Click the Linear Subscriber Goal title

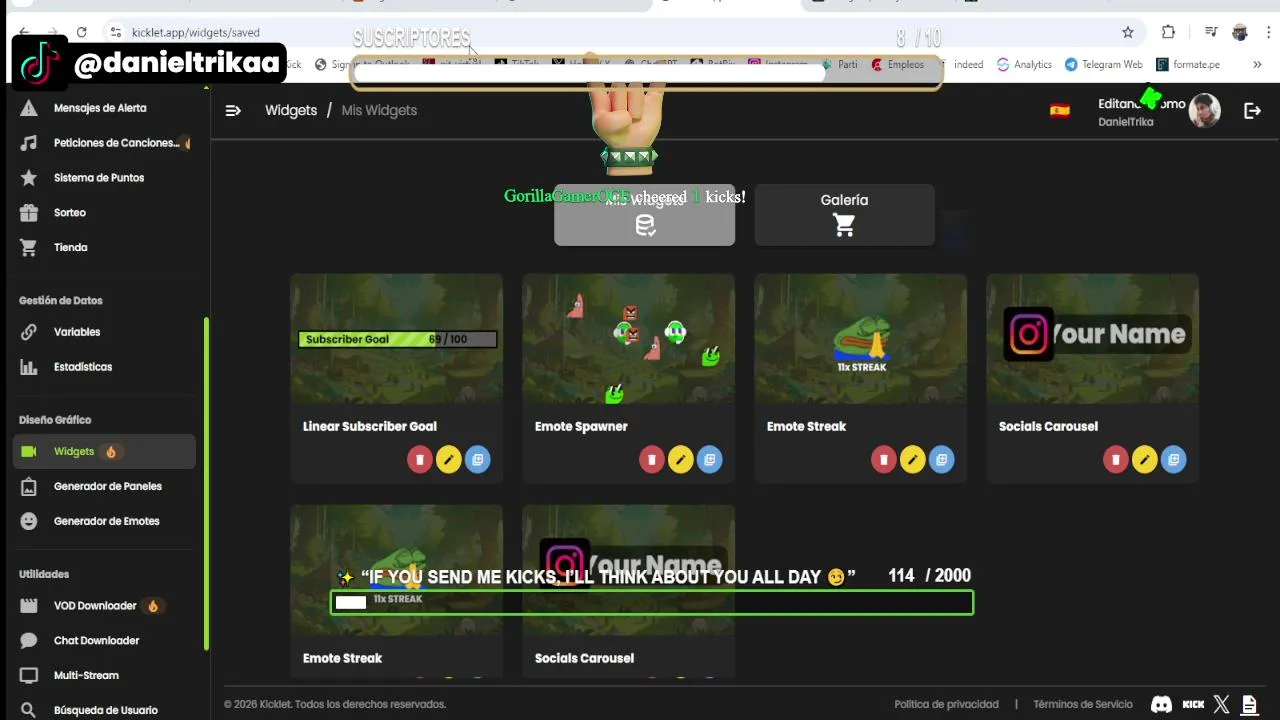[x=370, y=426]
